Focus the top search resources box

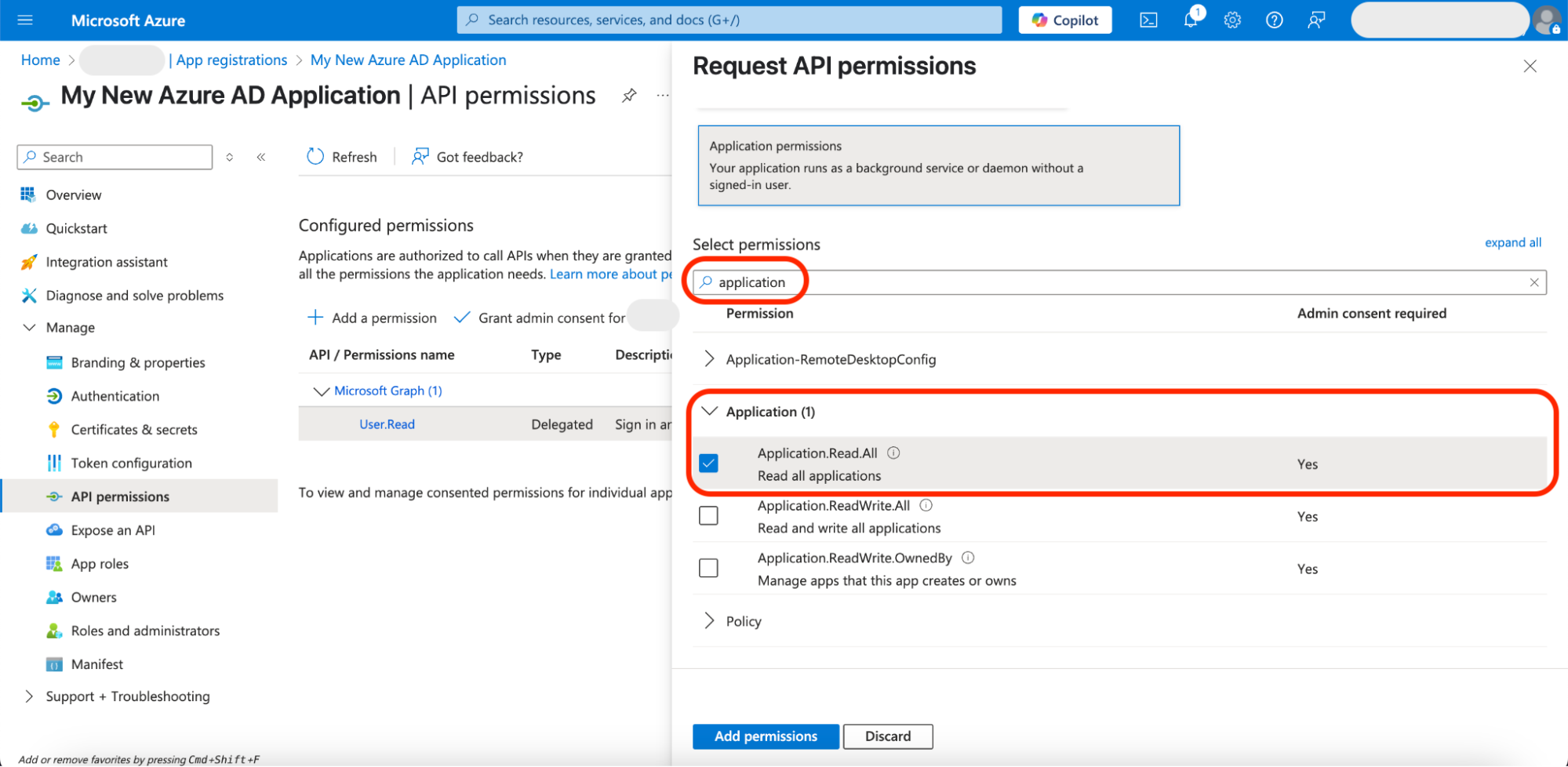pyautogui.click(x=729, y=20)
